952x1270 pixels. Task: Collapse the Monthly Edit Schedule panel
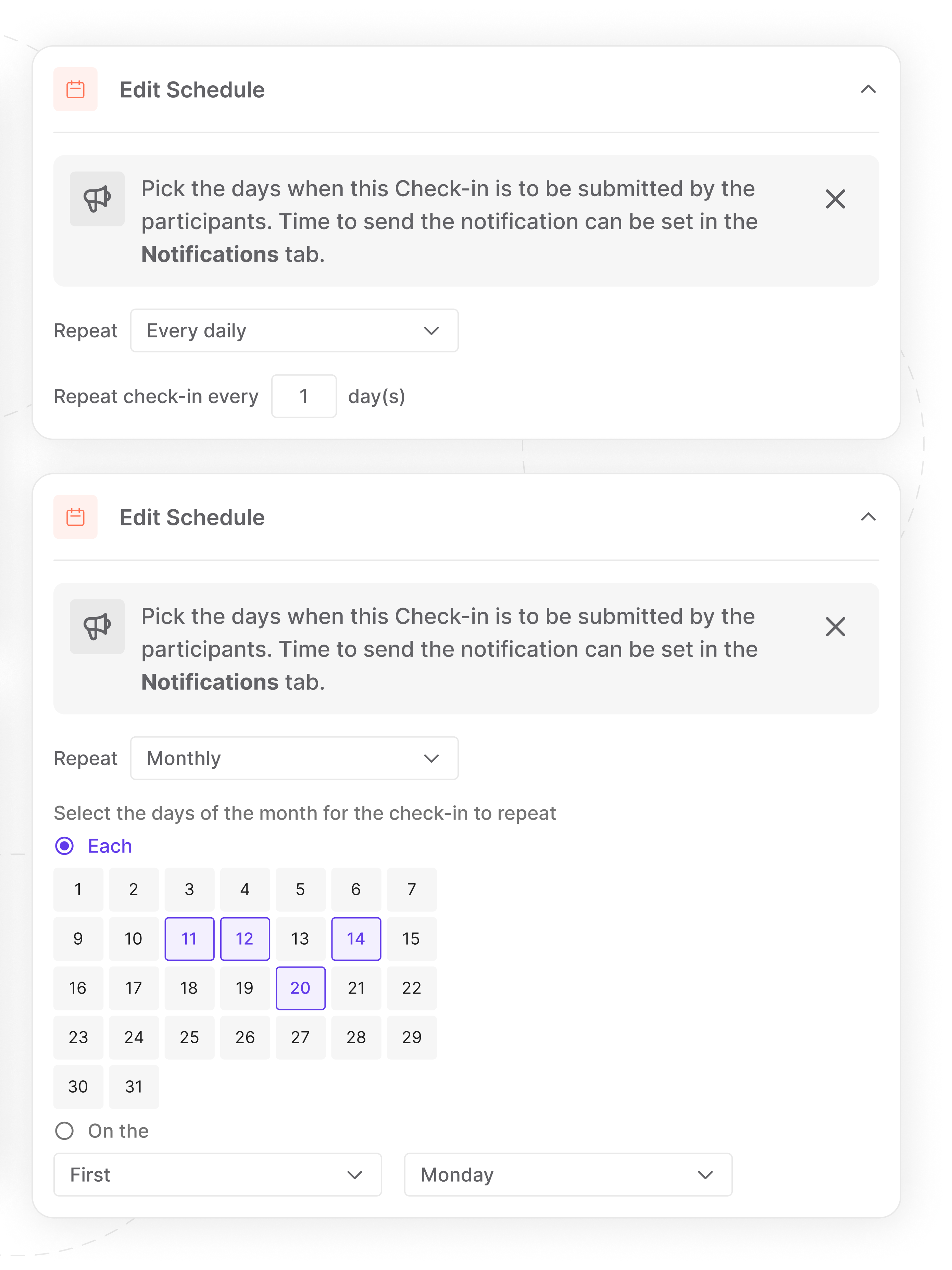pyautogui.click(x=868, y=517)
